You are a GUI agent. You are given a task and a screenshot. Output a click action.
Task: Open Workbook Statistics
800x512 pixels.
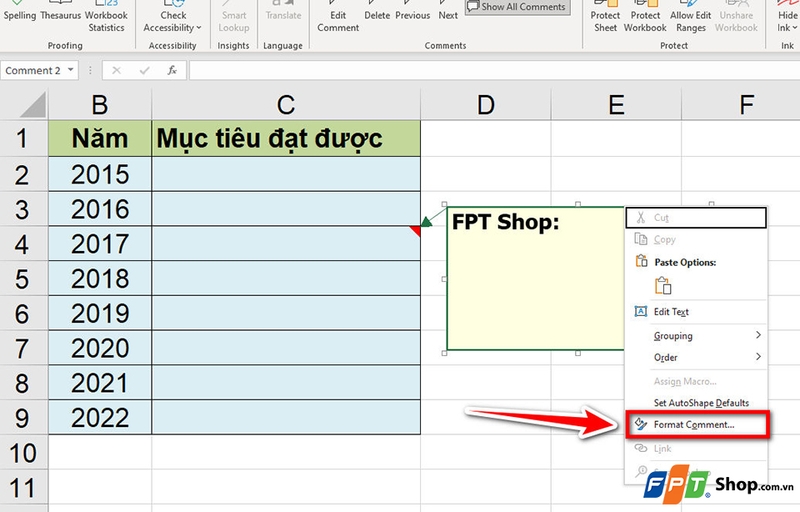point(106,18)
